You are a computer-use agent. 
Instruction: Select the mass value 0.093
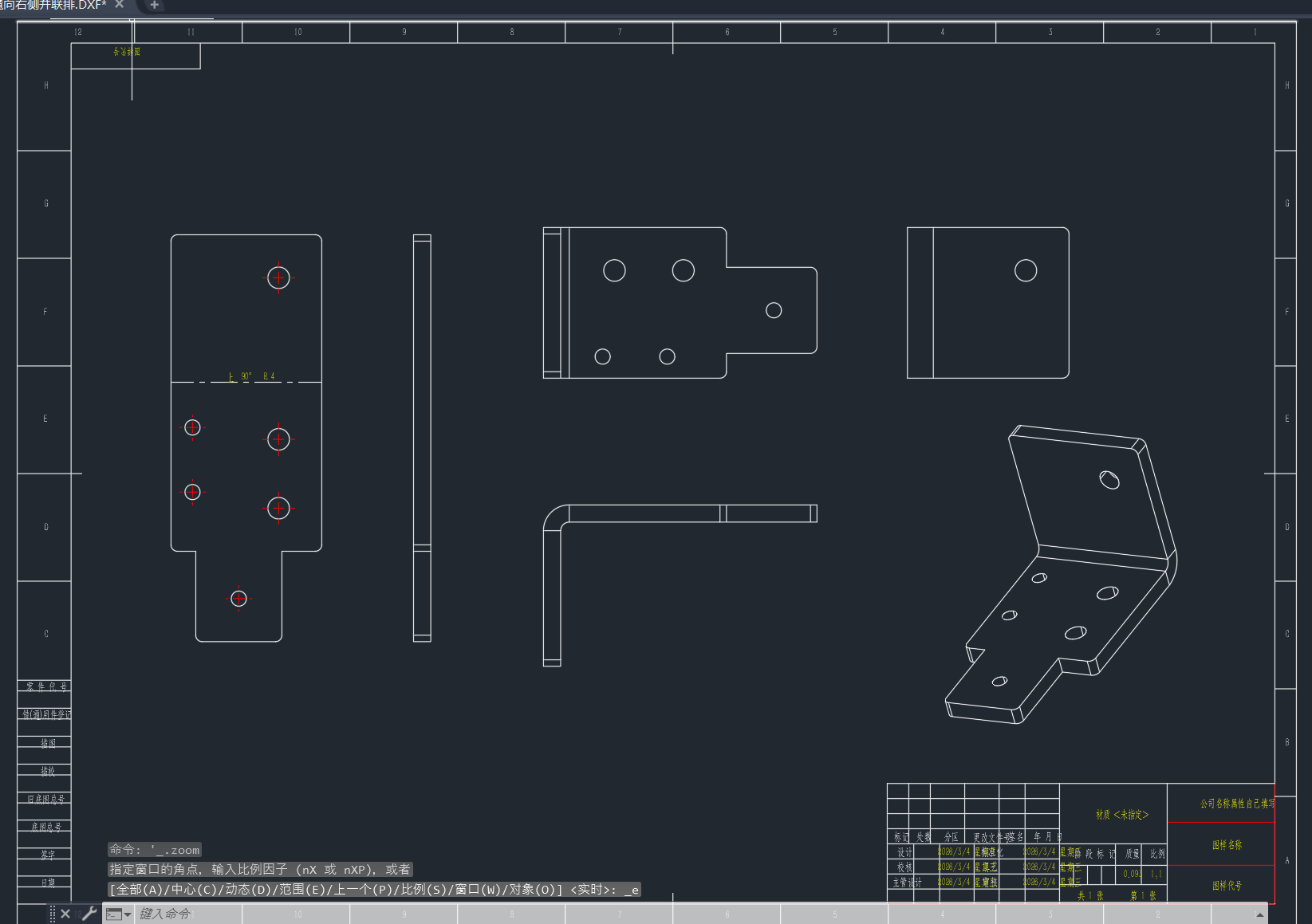click(1132, 874)
